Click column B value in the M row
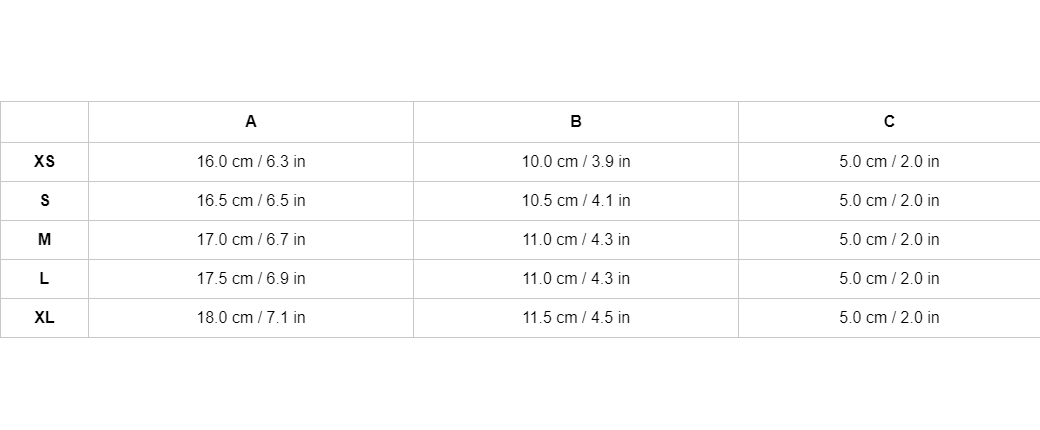This screenshot has width=1040, height=430. pos(576,239)
